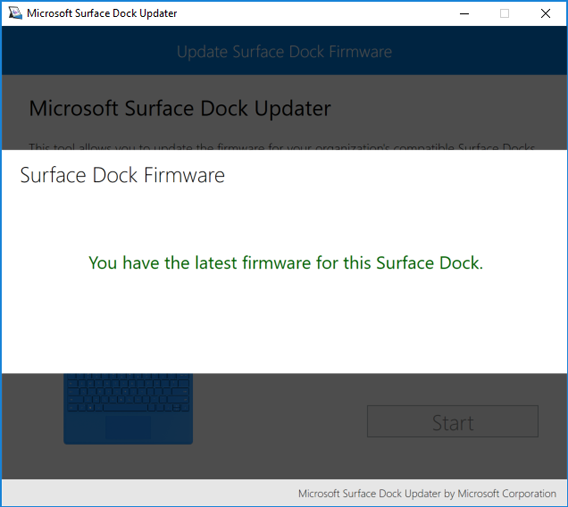
Task: Click the green latest firmware message
Action: click(286, 263)
